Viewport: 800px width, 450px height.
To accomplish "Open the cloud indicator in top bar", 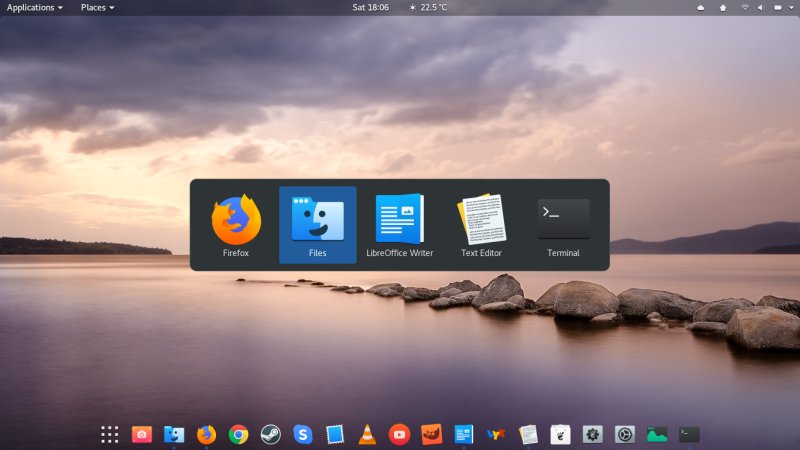I will pos(700,7).
